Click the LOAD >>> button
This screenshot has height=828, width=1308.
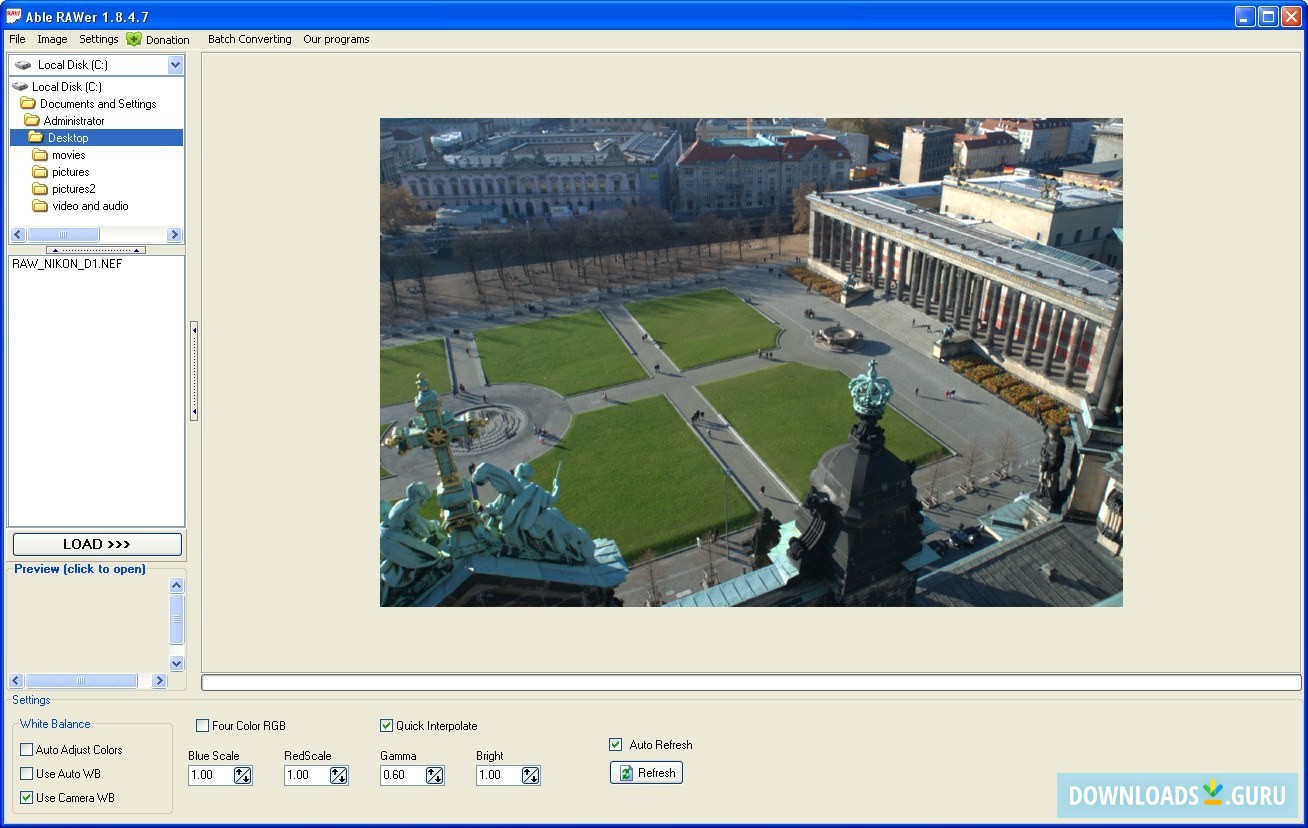pyautogui.click(x=97, y=544)
